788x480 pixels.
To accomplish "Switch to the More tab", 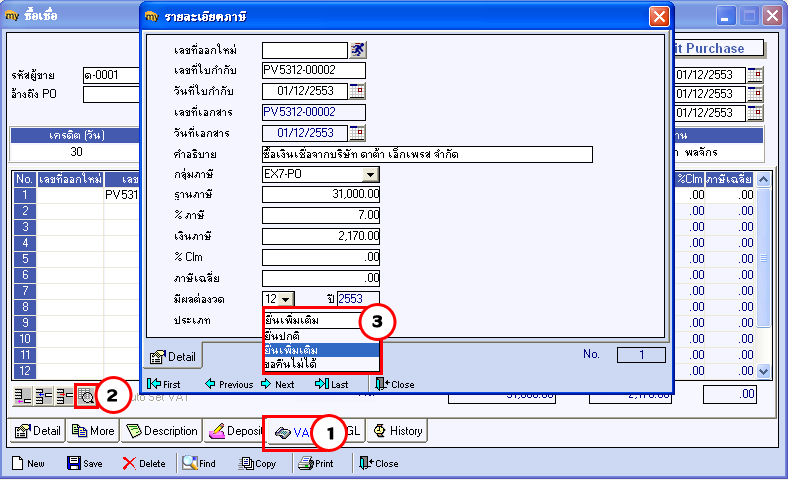I will click(x=93, y=431).
